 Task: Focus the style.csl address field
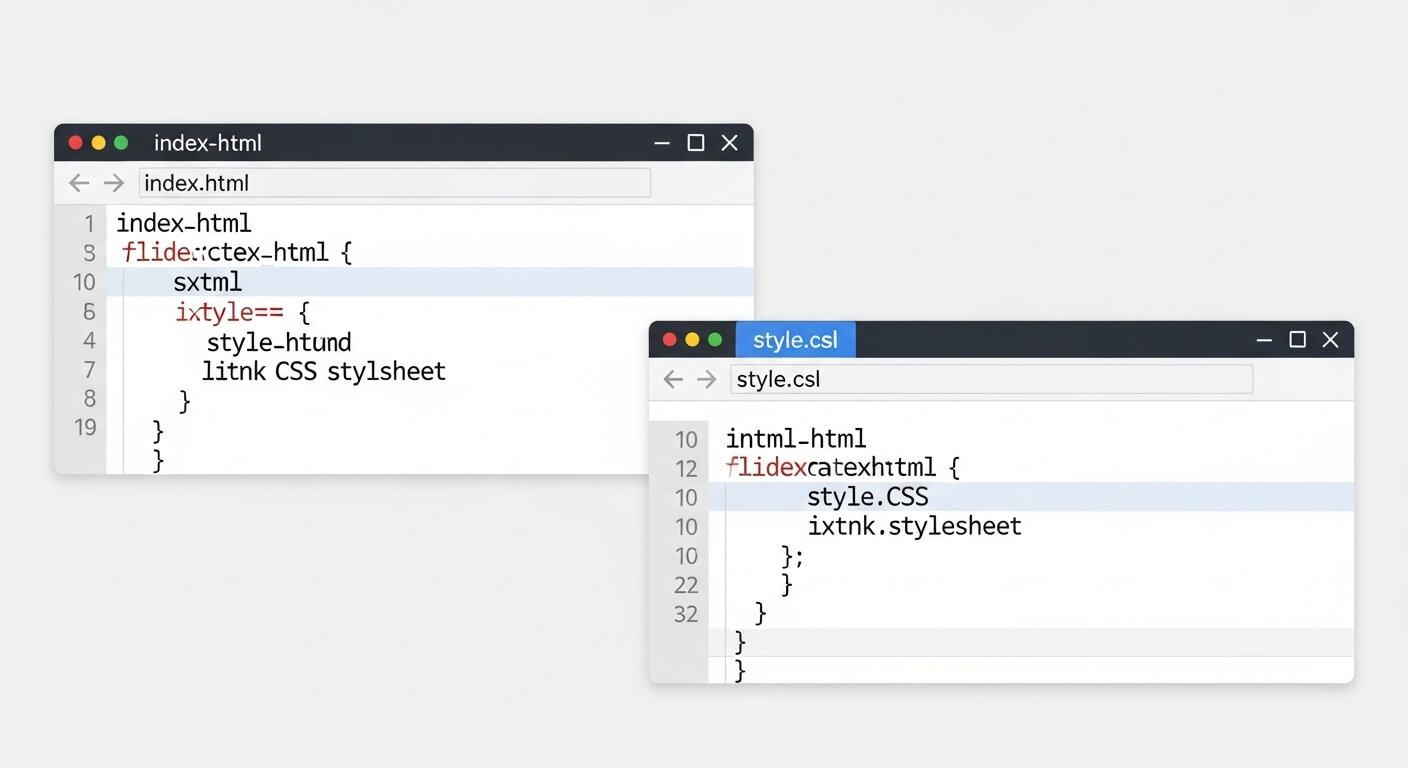992,379
